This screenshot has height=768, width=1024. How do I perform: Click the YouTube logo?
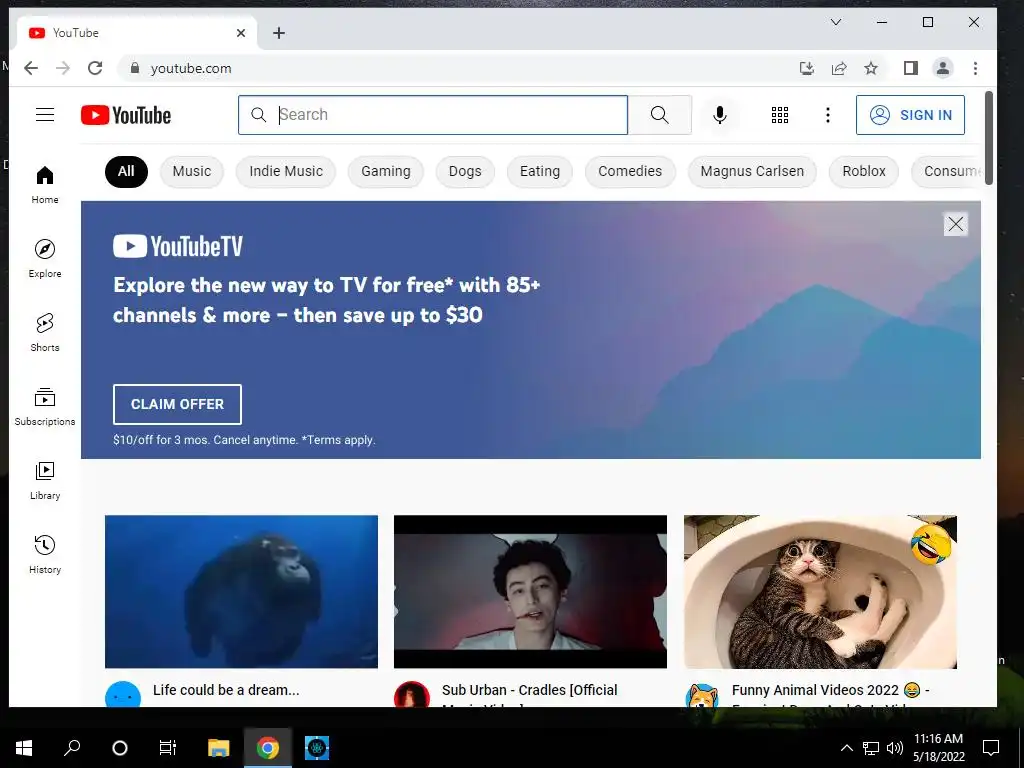126,116
